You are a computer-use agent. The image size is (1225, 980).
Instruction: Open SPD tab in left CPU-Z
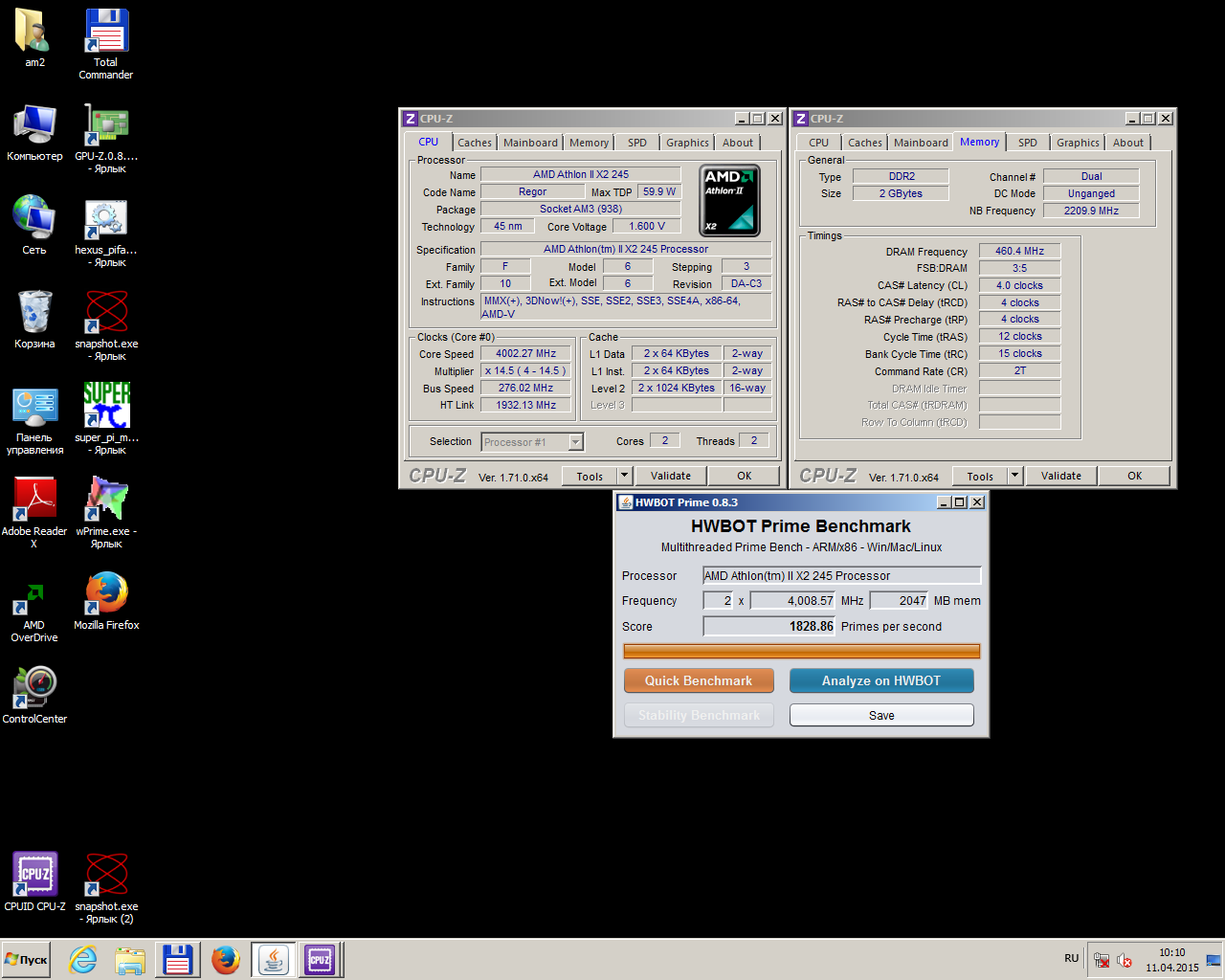[637, 143]
